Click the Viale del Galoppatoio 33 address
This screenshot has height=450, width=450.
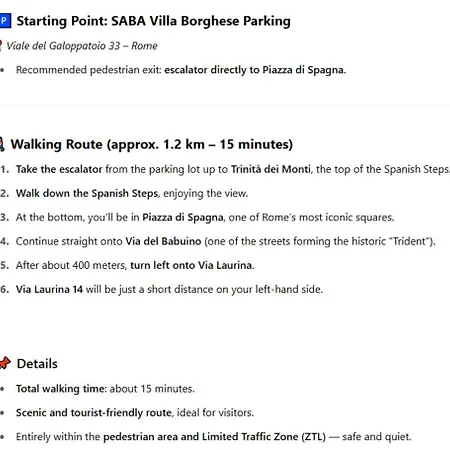(82, 46)
